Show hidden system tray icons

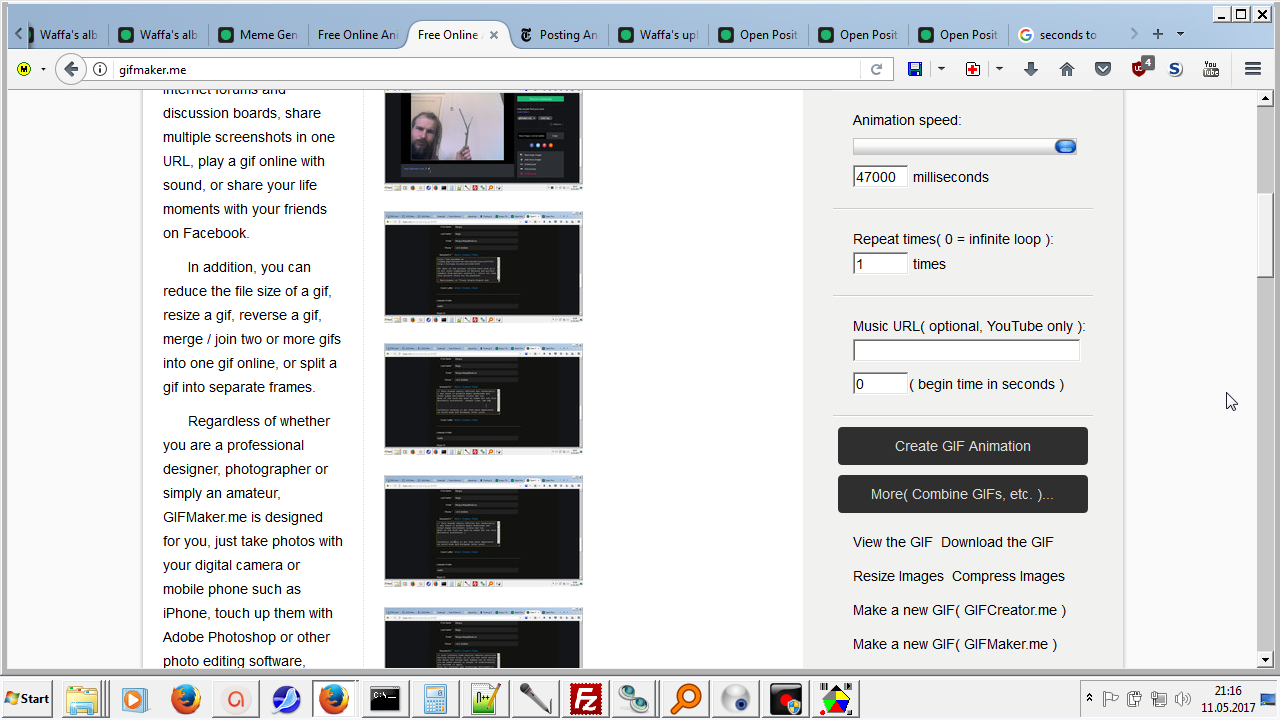click(x=1089, y=698)
